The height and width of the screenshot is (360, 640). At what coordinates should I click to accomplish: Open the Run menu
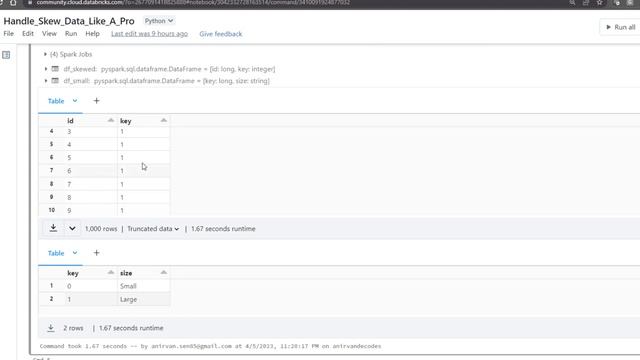tap(71, 34)
